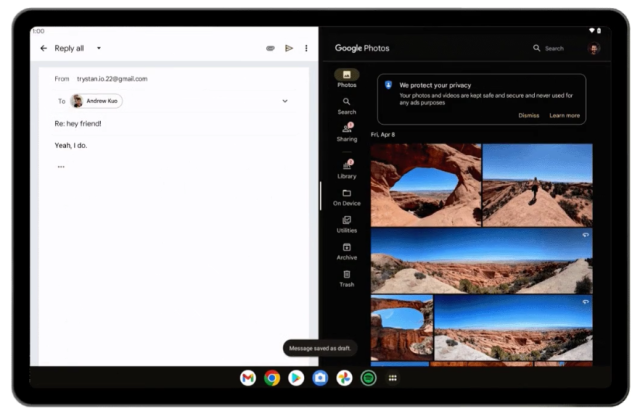Image resolution: width=640 pixels, height=411 pixels.
Task: Dismiss the privacy notice
Action: 528,115
